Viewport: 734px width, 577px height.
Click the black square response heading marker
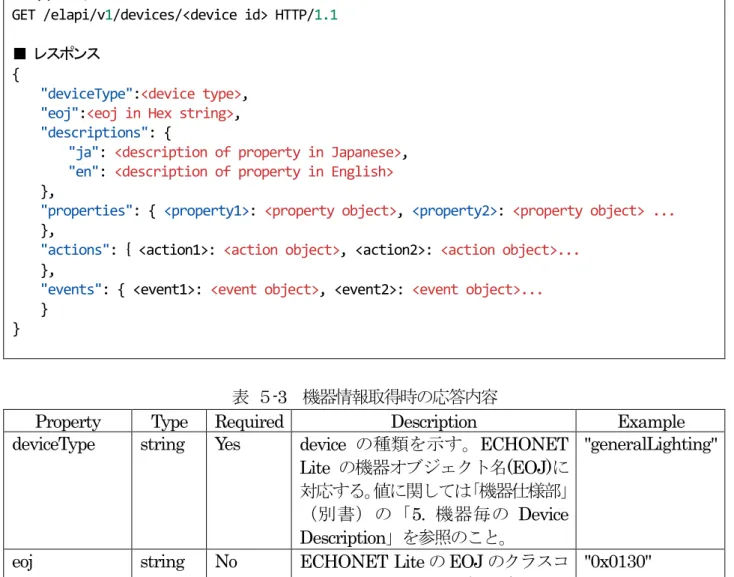click(20, 53)
